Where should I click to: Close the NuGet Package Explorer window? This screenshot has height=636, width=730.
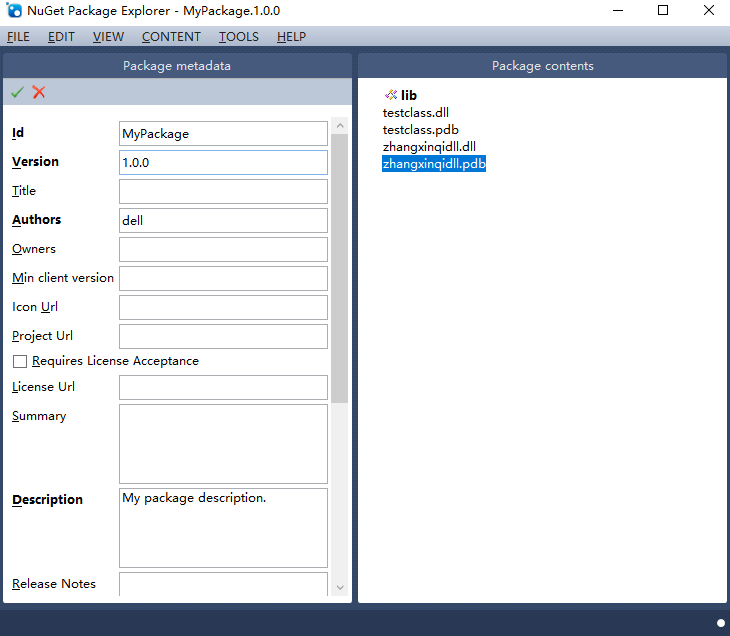[x=709, y=10]
